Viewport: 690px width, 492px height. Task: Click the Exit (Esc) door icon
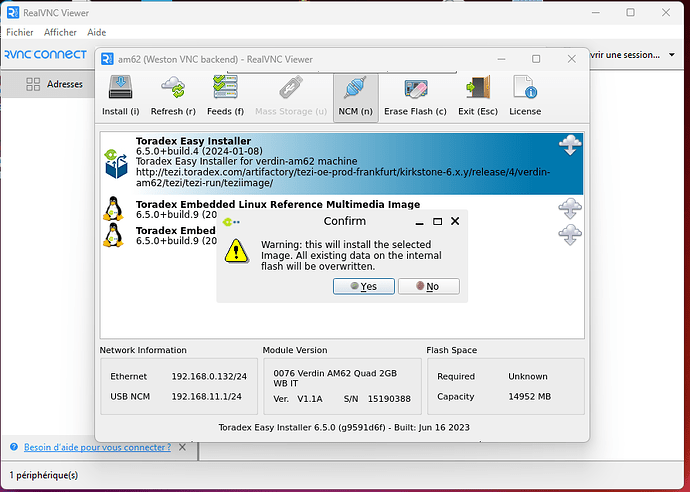(x=478, y=87)
